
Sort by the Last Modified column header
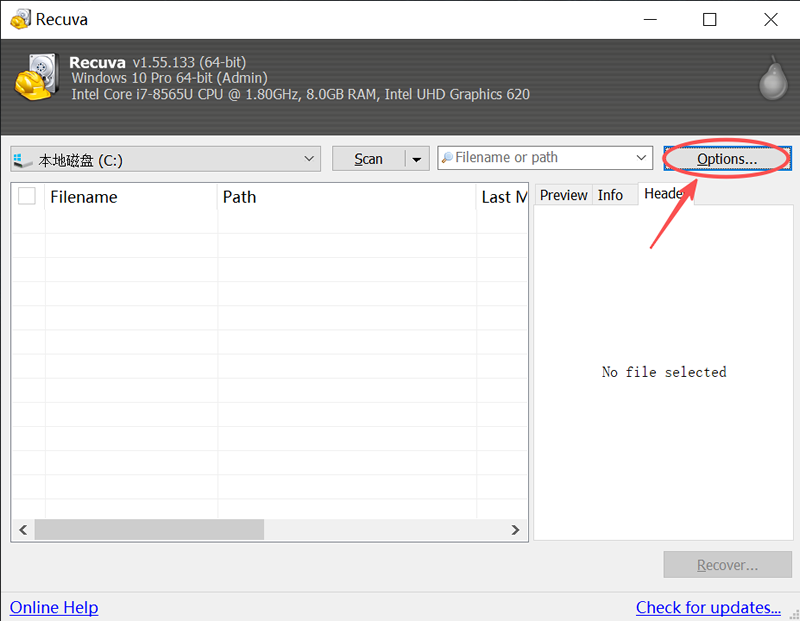pyautogui.click(x=503, y=197)
